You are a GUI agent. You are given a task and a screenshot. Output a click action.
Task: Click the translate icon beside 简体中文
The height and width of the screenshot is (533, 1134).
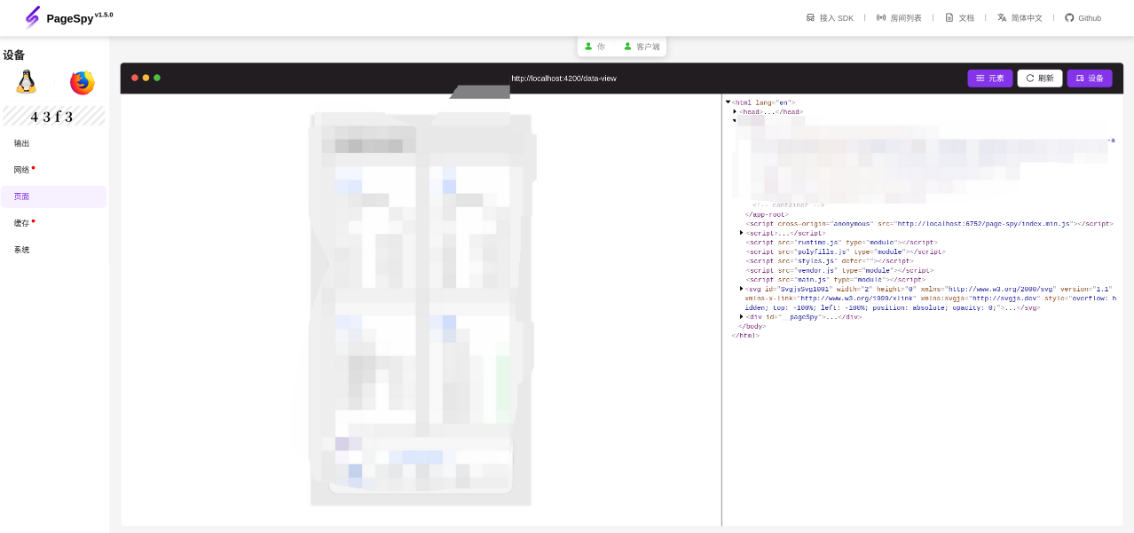coord(1002,18)
